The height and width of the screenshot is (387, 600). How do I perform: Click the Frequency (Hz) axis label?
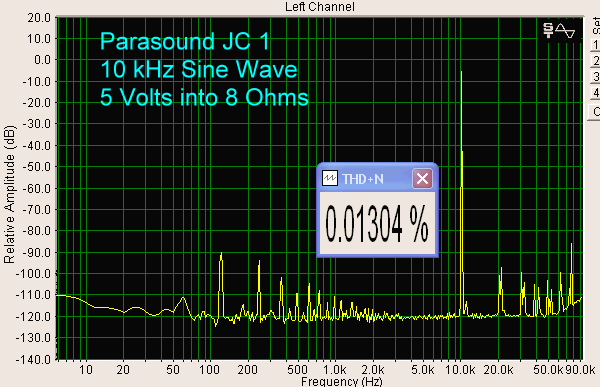341,382
